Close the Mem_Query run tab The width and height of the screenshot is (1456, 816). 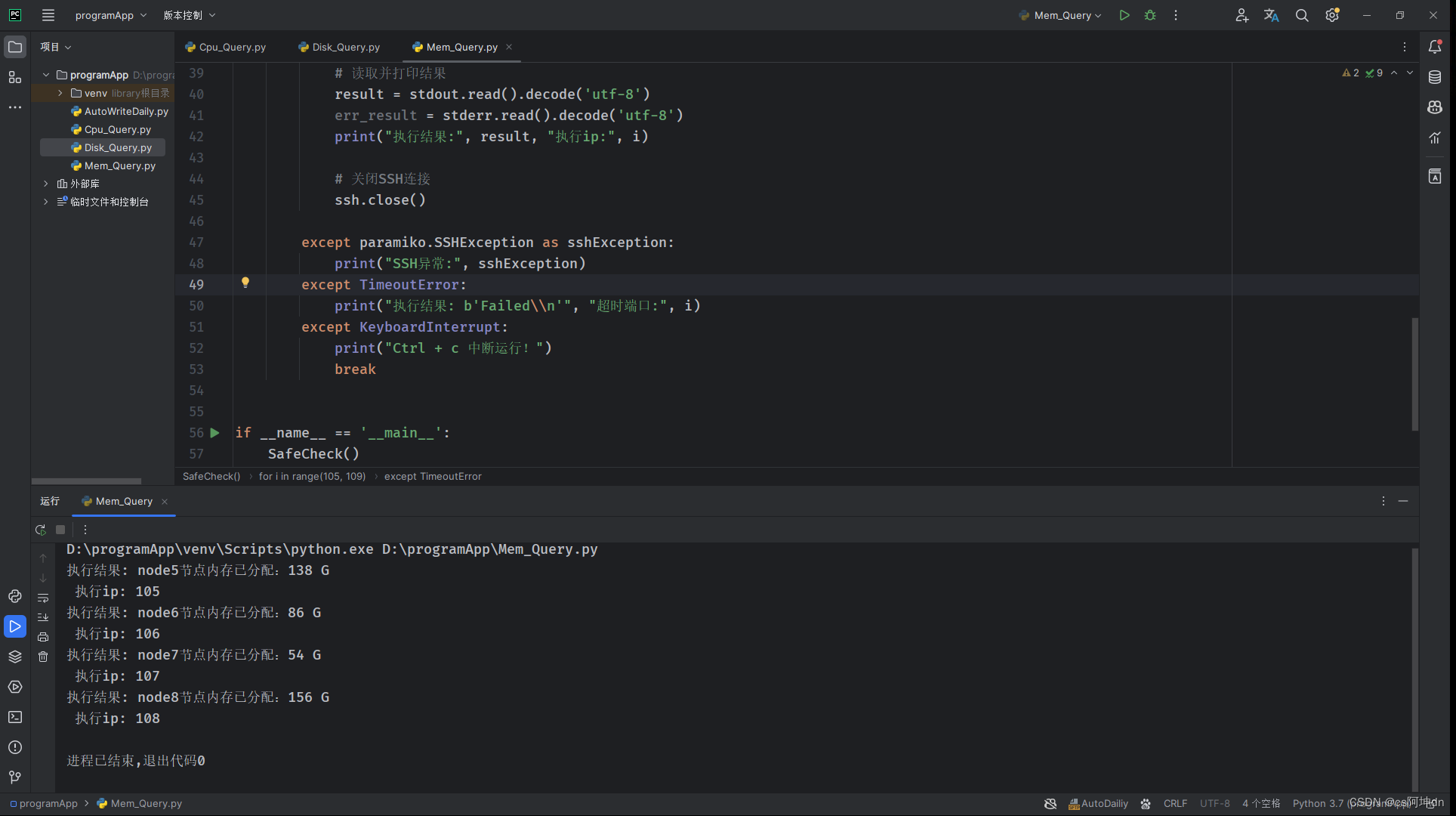point(165,502)
